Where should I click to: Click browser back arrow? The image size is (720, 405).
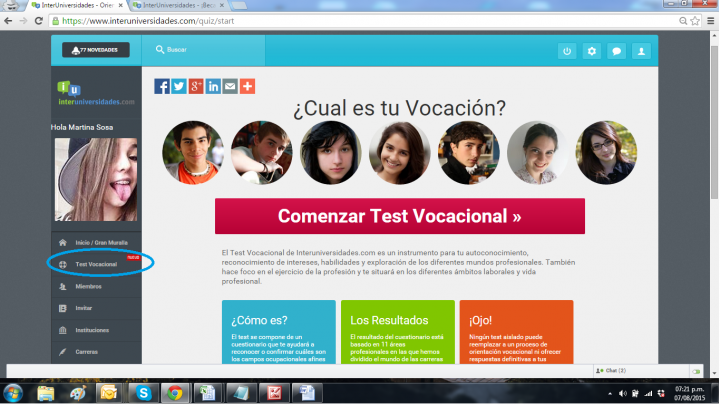click(x=8, y=21)
